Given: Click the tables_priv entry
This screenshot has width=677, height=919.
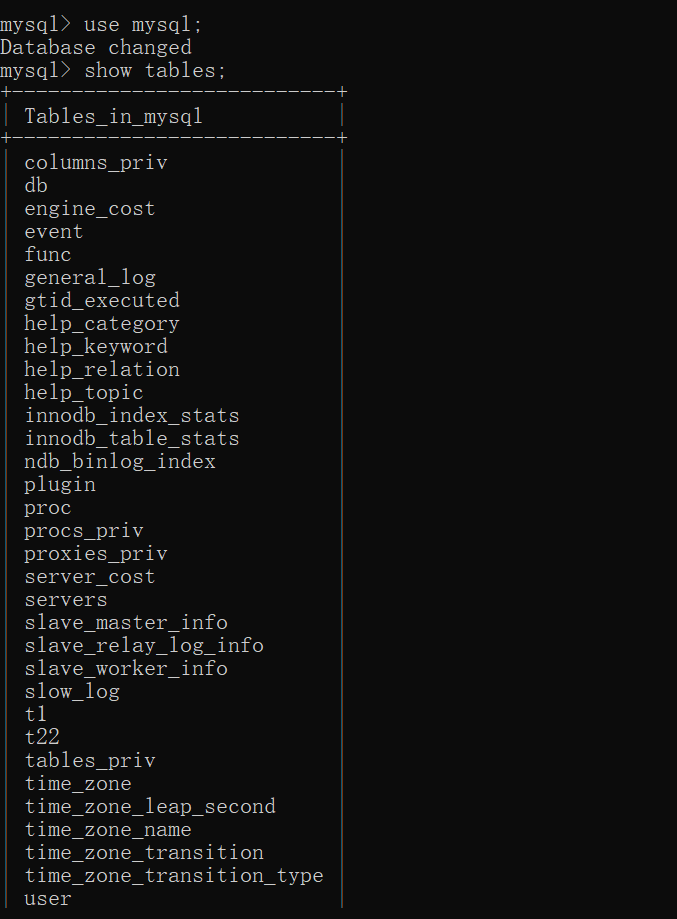Looking at the screenshot, I should pyautogui.click(x=89, y=760).
